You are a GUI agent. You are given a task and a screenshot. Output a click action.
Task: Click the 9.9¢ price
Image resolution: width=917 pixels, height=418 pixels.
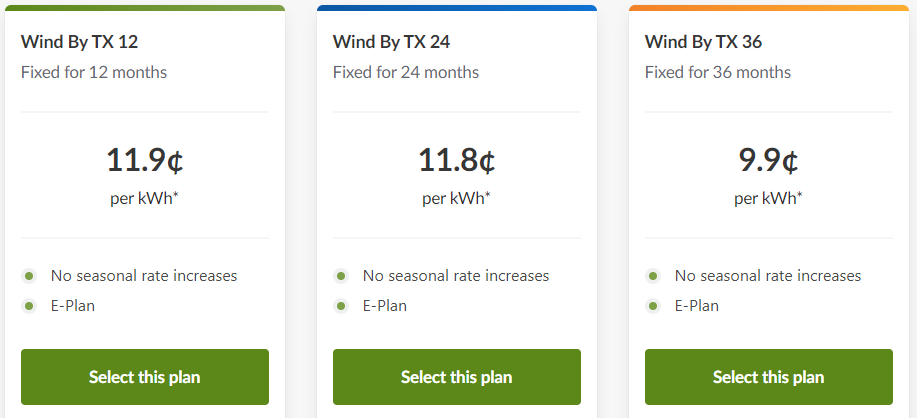[x=768, y=160]
